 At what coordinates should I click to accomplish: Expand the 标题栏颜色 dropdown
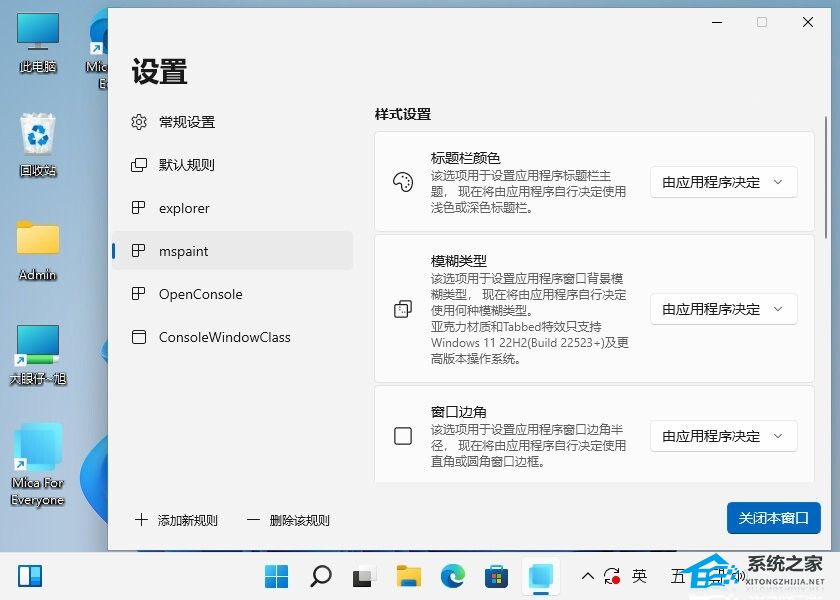pyautogui.click(x=723, y=182)
